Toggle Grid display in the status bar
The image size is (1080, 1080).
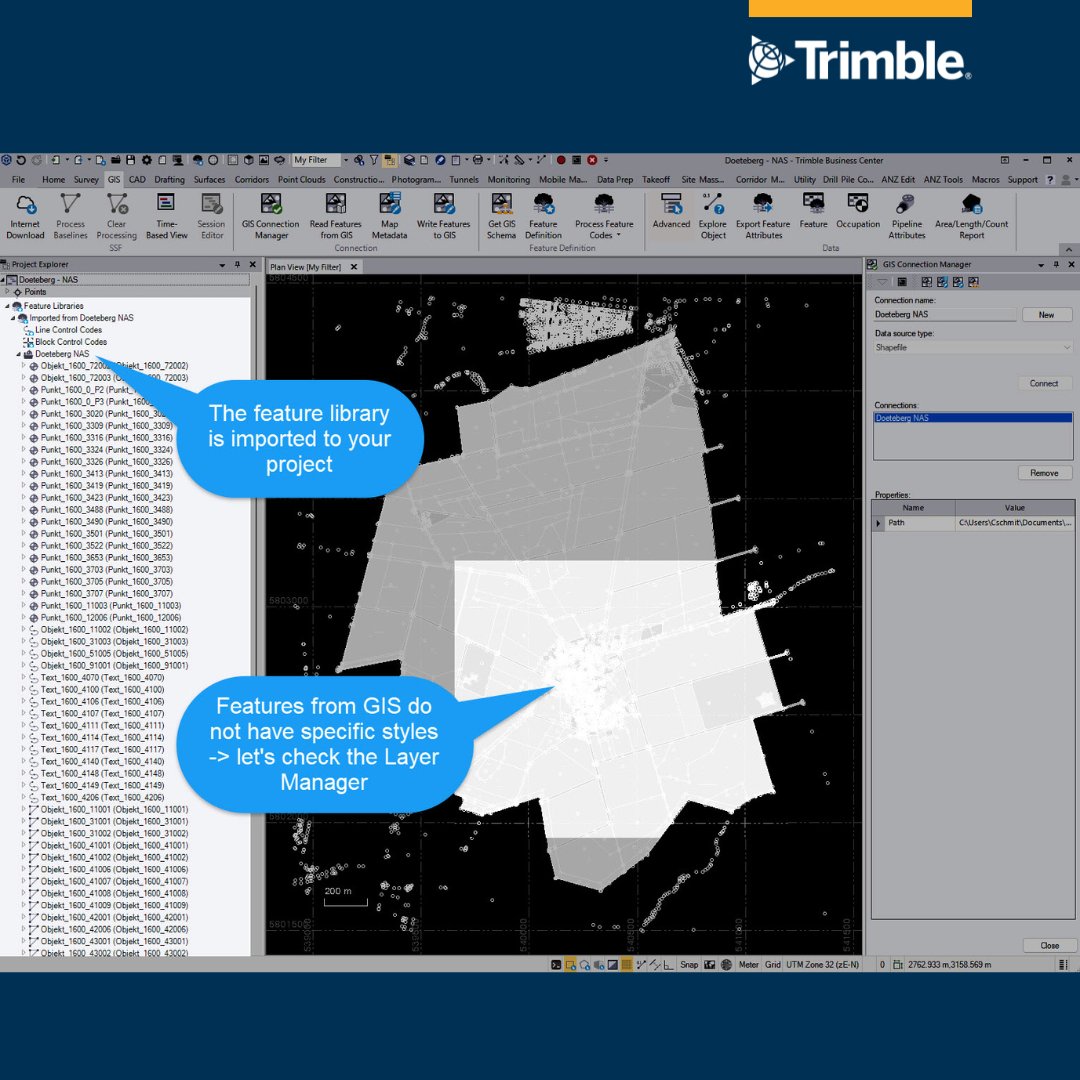click(773, 965)
